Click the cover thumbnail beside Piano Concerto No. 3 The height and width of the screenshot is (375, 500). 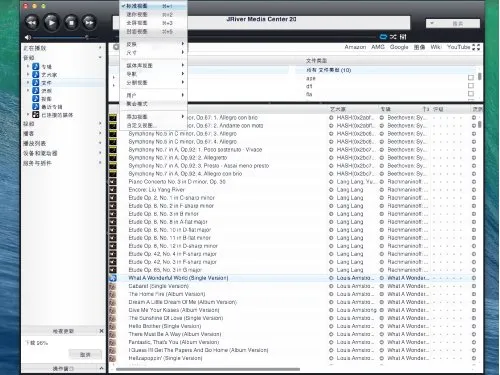click(x=113, y=182)
